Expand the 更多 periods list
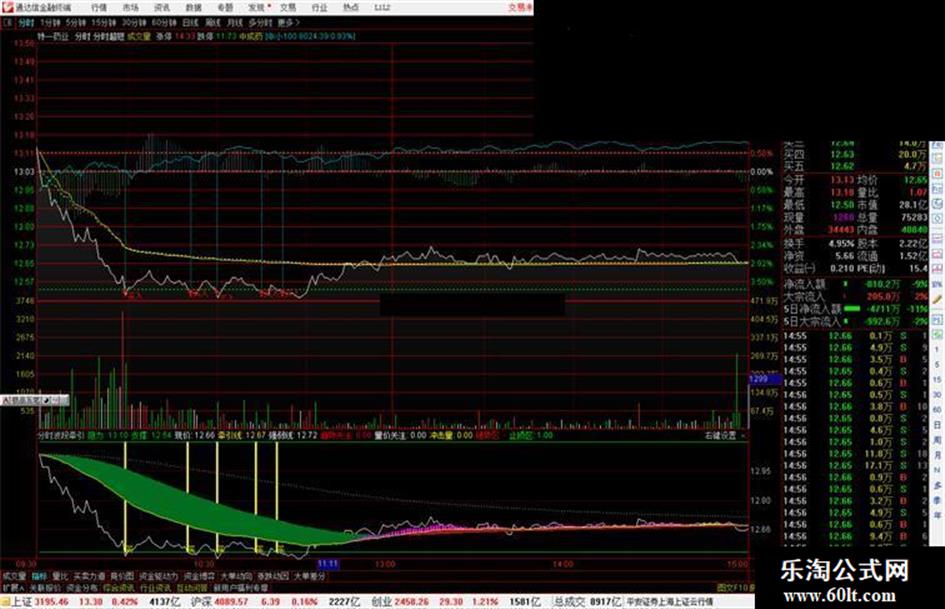 tap(289, 23)
